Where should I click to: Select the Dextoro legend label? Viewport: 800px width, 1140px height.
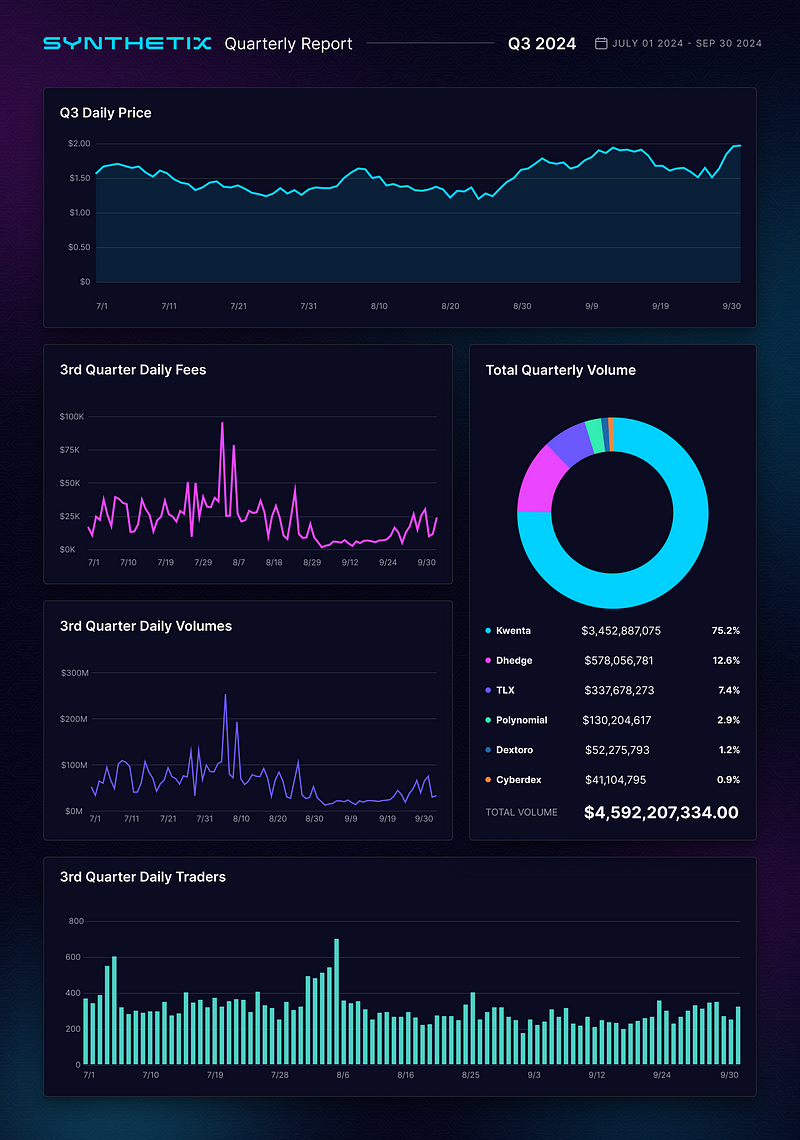(x=514, y=750)
